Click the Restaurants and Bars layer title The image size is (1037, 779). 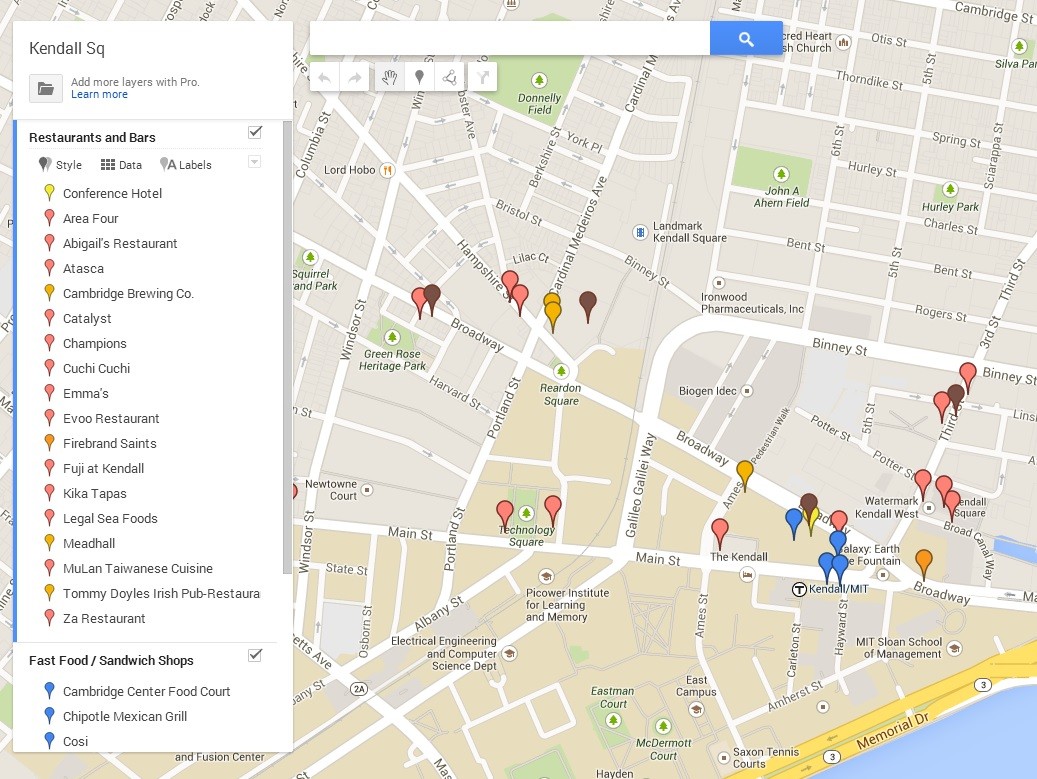[93, 138]
